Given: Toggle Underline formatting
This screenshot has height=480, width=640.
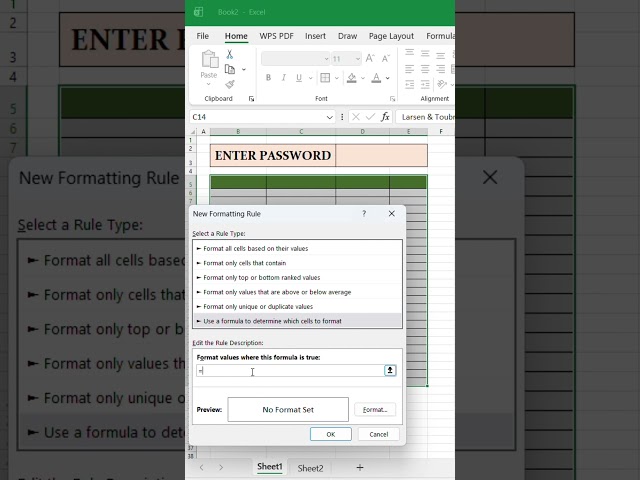Looking at the screenshot, I should [x=299, y=78].
